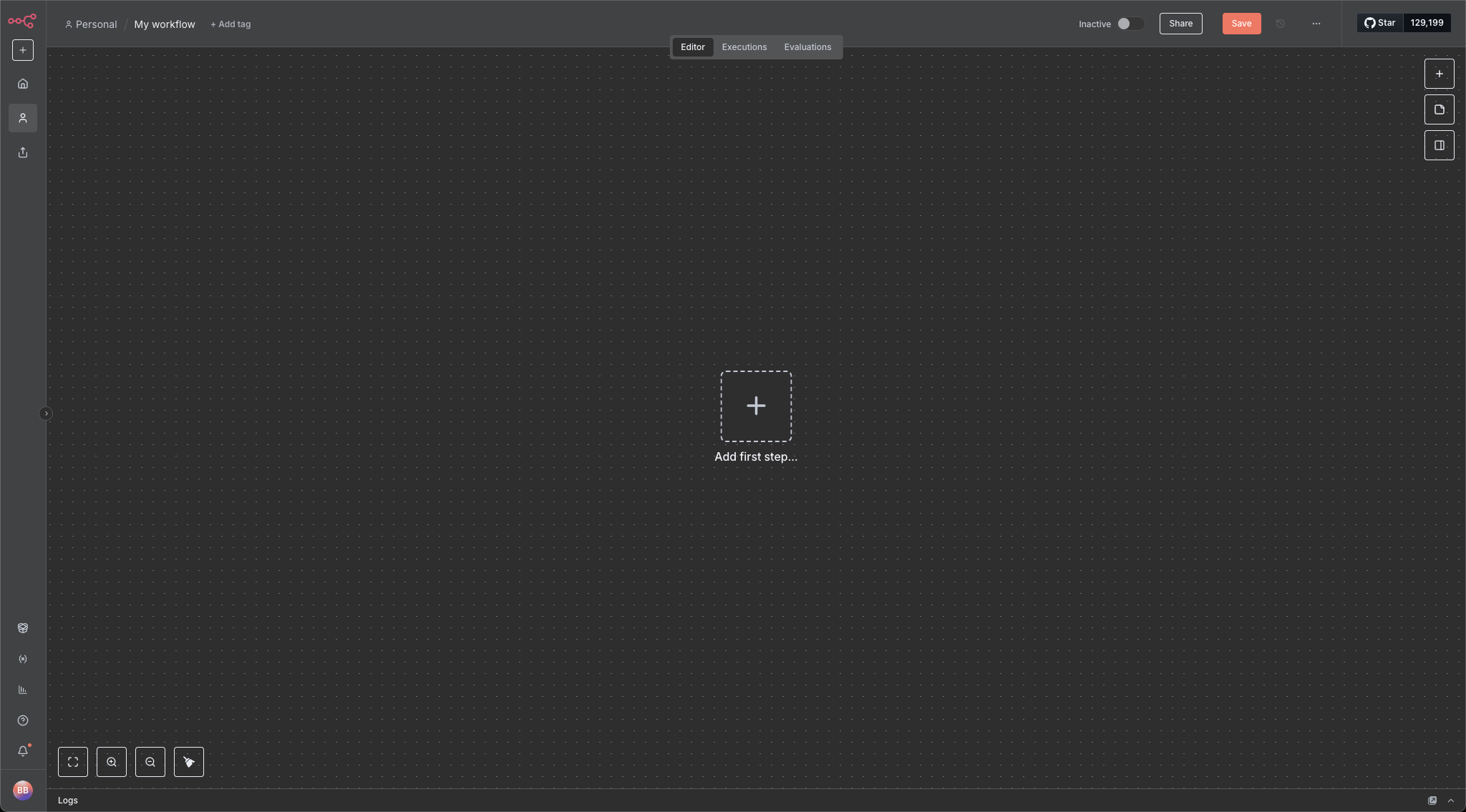
Task: Click the Logs panel label
Action: 68,801
